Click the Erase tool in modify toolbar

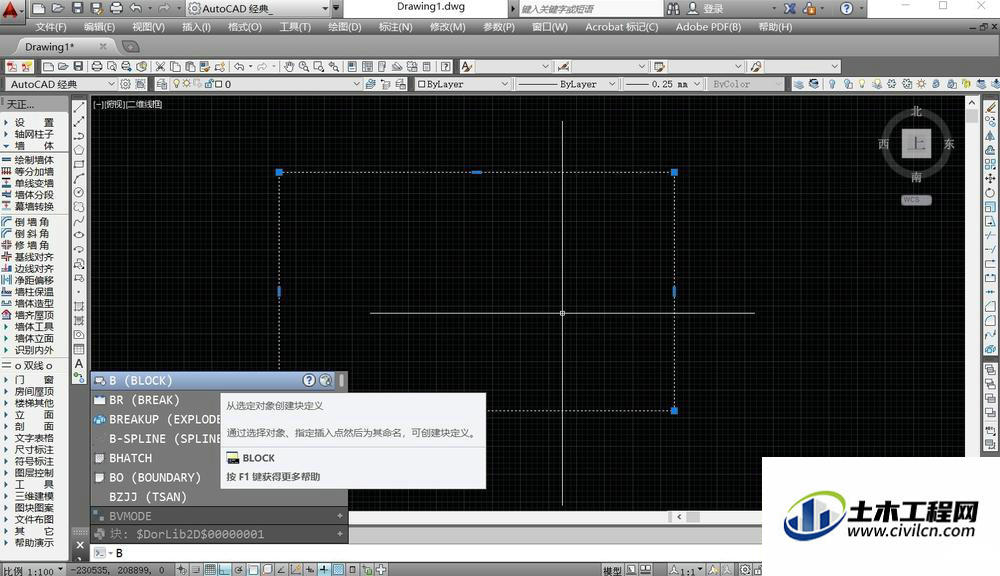tap(990, 107)
